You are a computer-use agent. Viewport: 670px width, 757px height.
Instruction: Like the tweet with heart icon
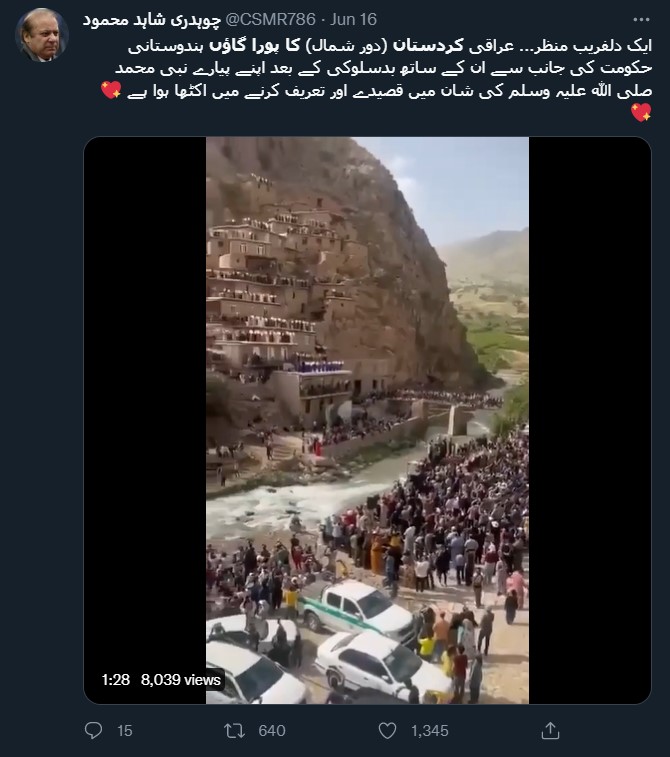click(387, 730)
